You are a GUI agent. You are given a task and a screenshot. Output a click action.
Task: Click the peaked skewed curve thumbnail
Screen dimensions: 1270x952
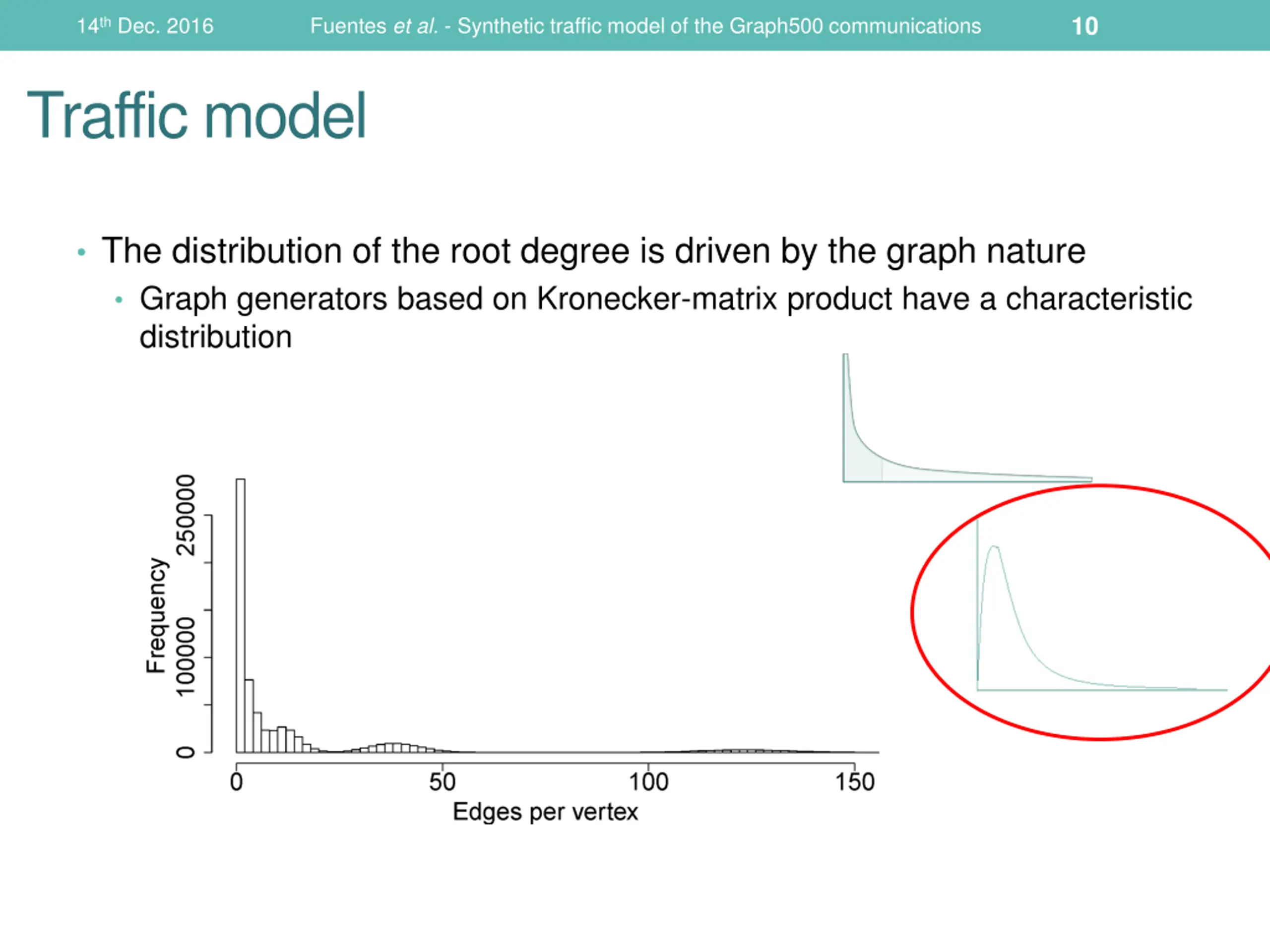pos(1102,606)
